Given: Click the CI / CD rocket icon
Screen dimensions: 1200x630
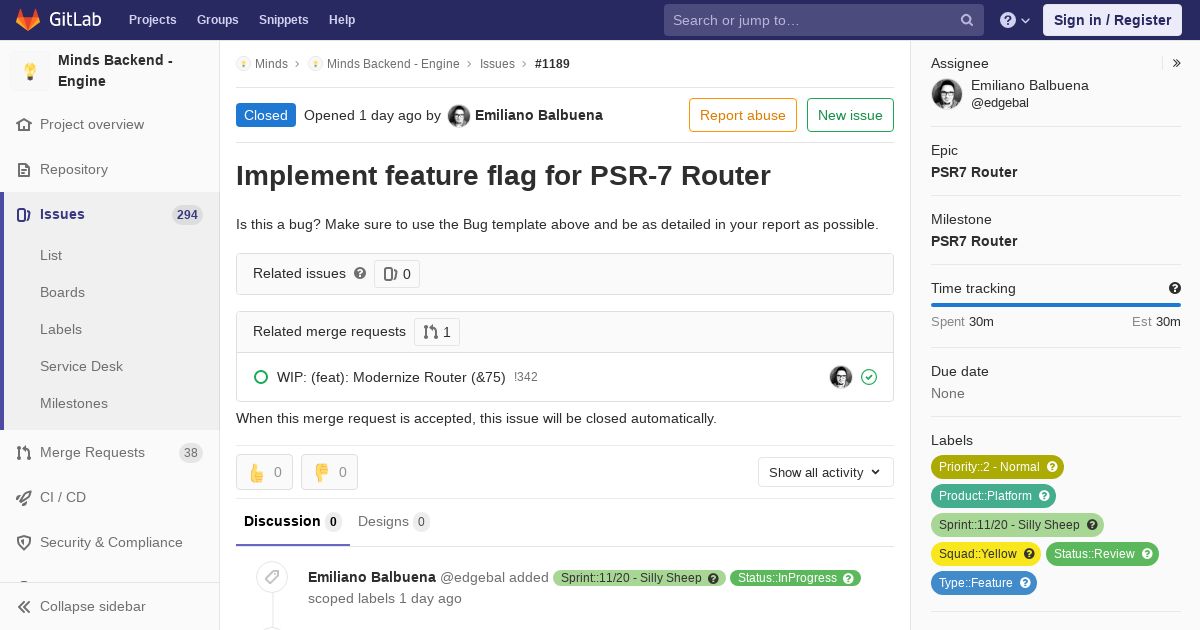Looking at the screenshot, I should (24, 498).
